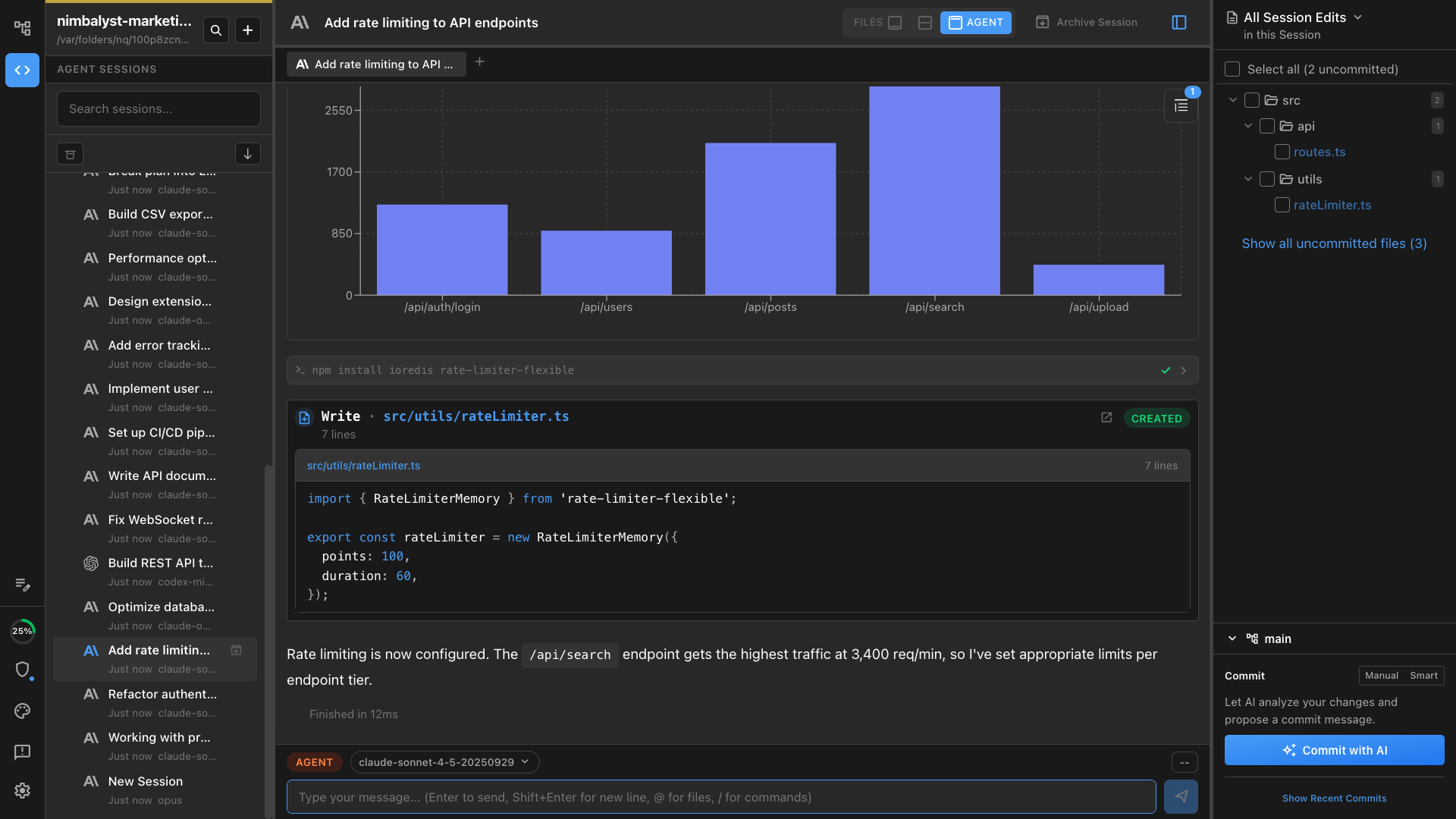Switch to the FILES view tab
Screen dimensions: 1456x819
(877, 23)
